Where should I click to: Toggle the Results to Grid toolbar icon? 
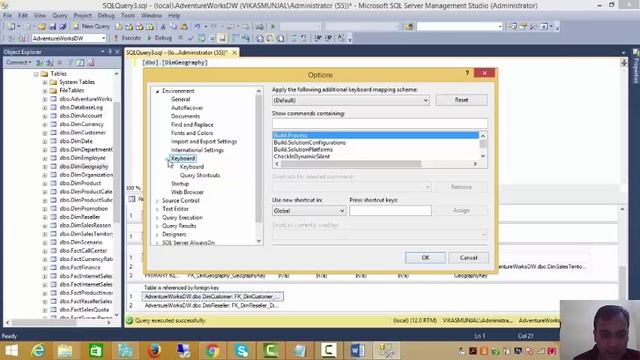point(270,38)
